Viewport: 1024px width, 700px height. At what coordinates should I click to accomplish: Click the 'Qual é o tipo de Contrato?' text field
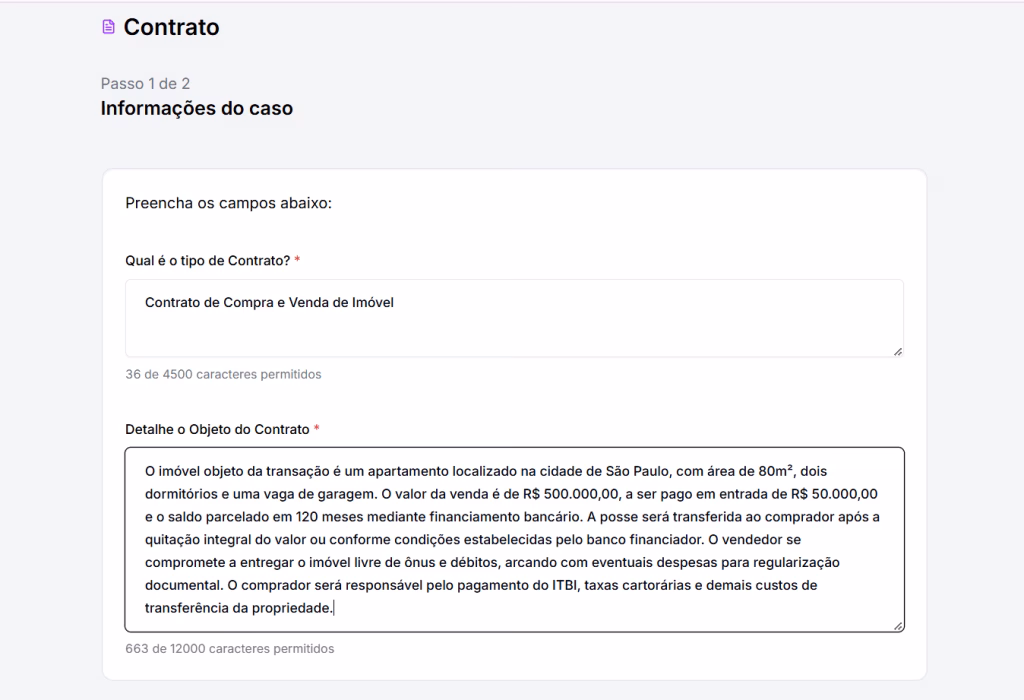click(x=515, y=318)
